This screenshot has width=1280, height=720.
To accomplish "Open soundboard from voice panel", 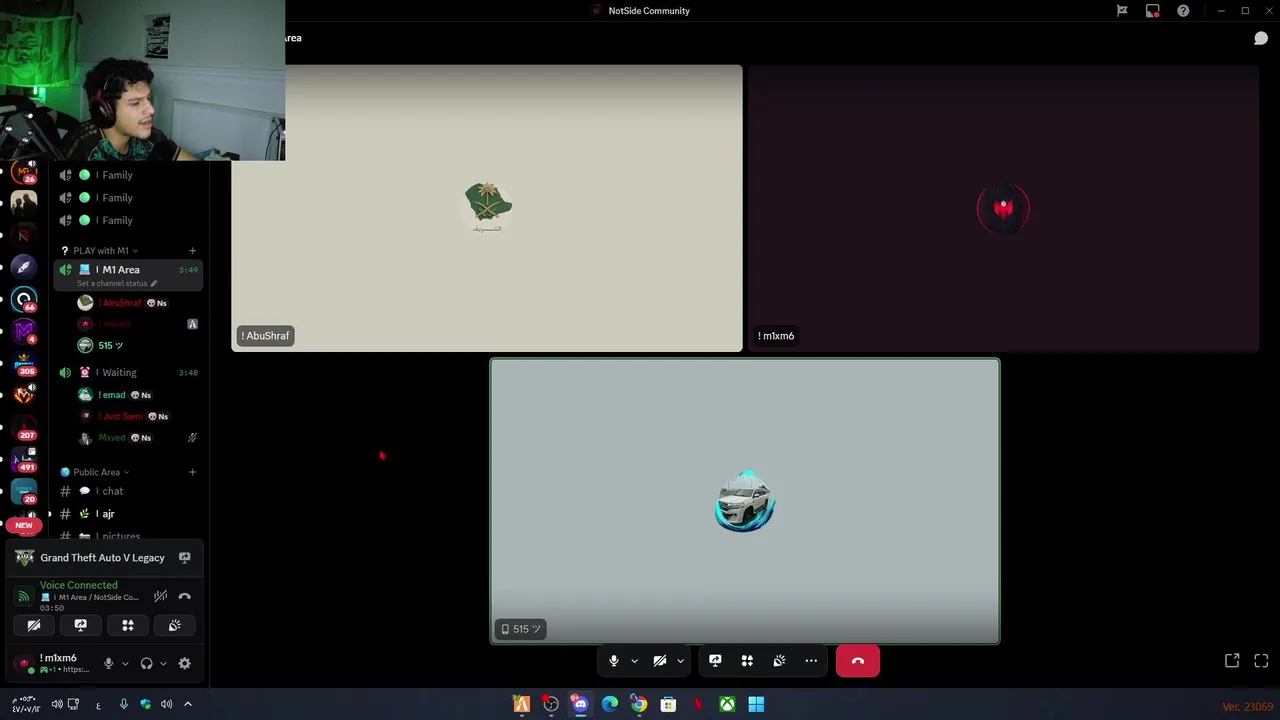I will coord(174,626).
